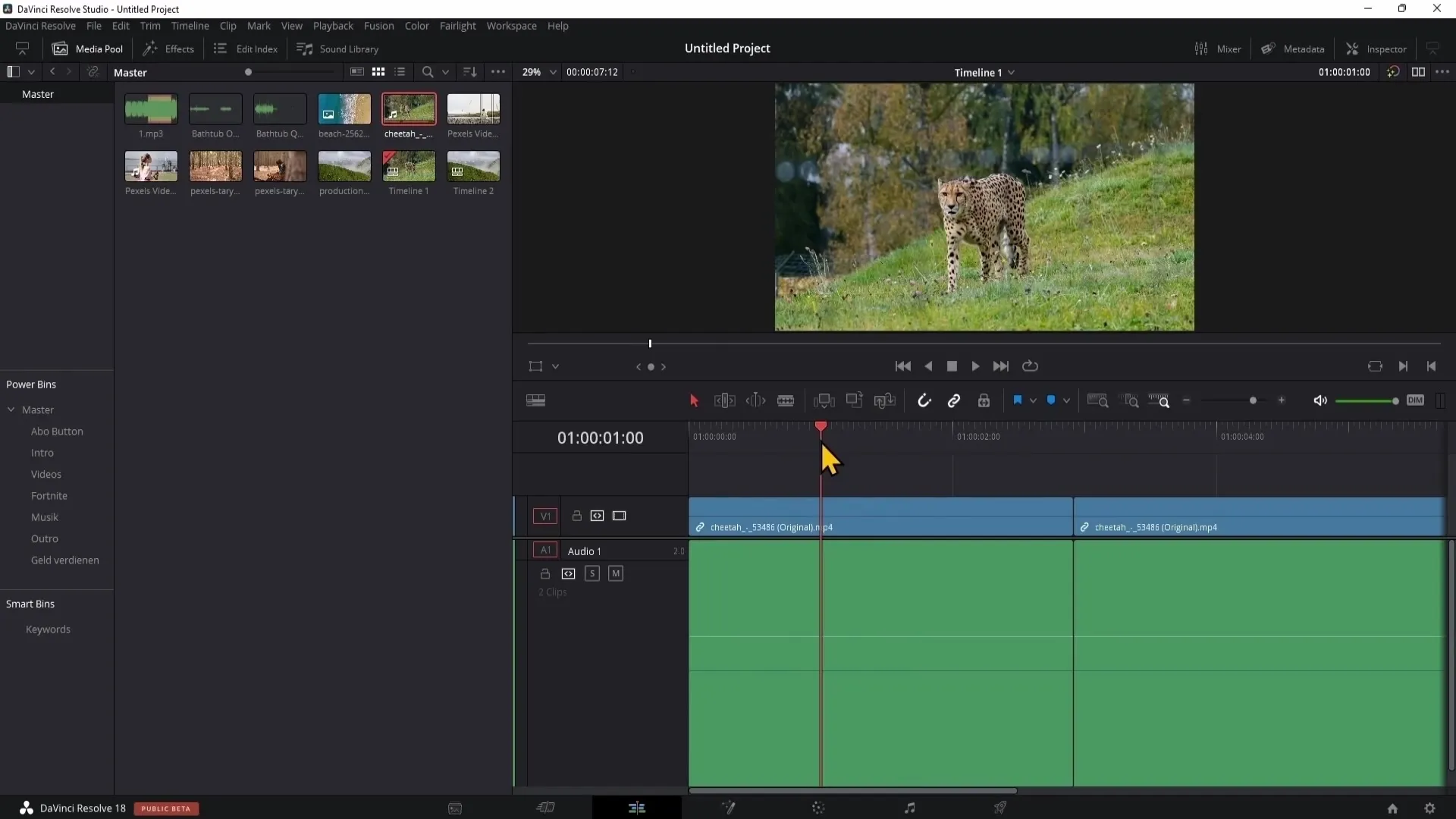The height and width of the screenshot is (819, 1456).
Task: Lock the V1 video track
Action: pyautogui.click(x=576, y=516)
